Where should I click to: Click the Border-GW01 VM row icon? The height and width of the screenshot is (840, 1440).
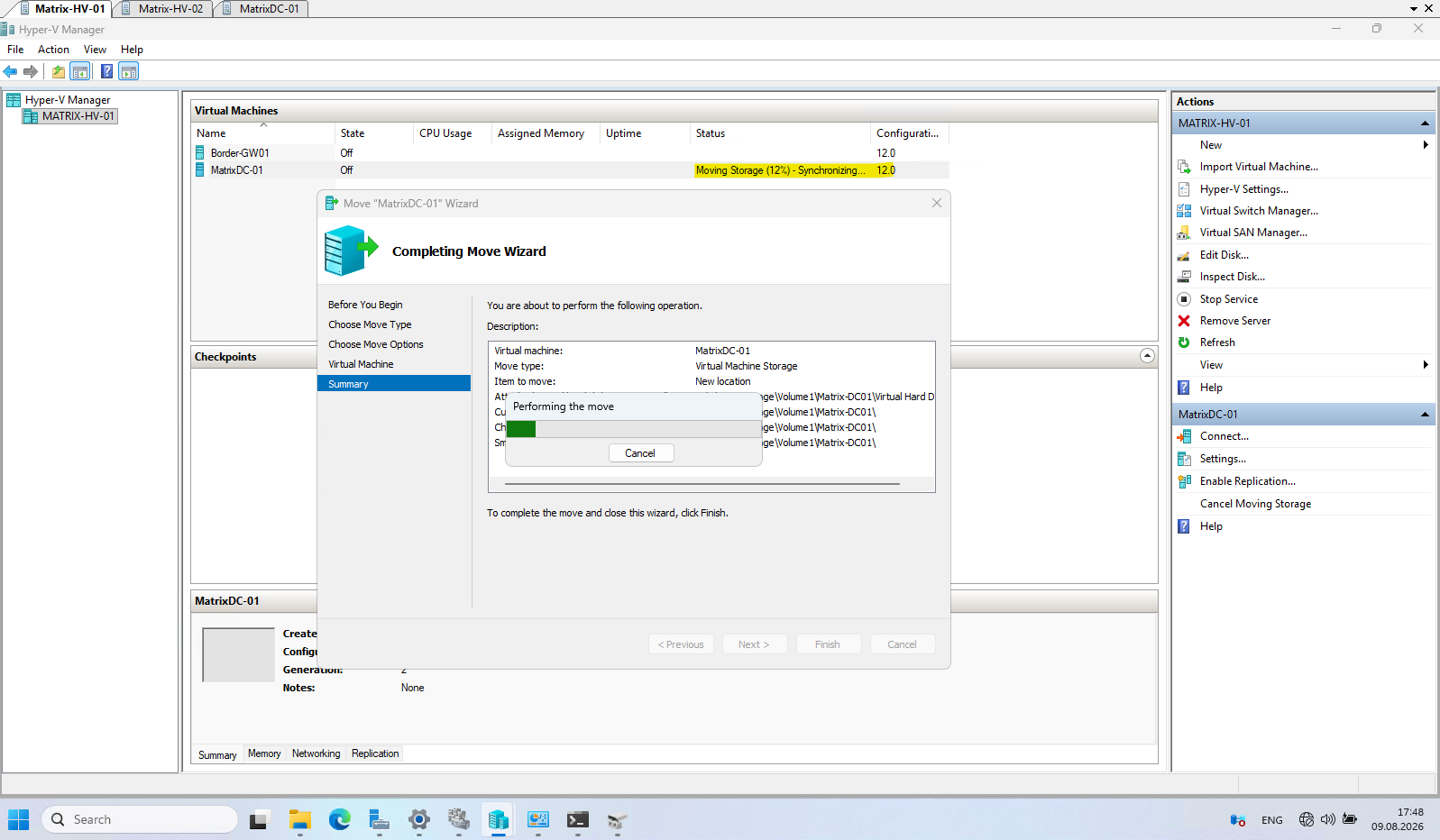[x=200, y=153]
